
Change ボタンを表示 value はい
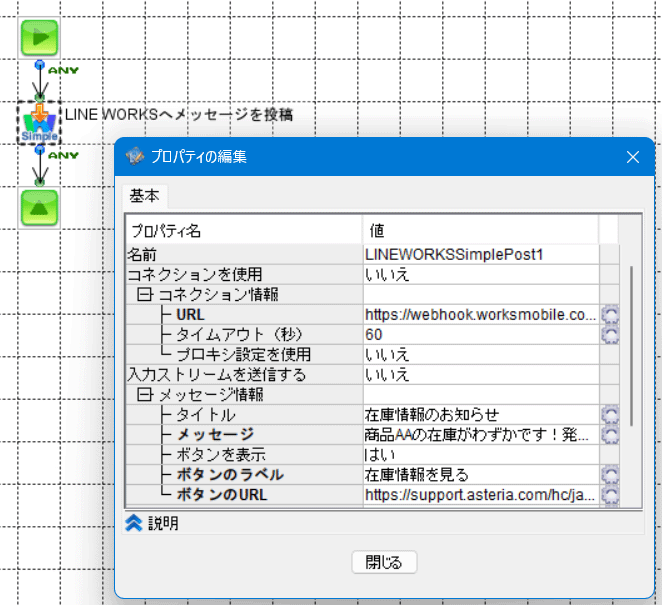pyautogui.click(x=481, y=455)
